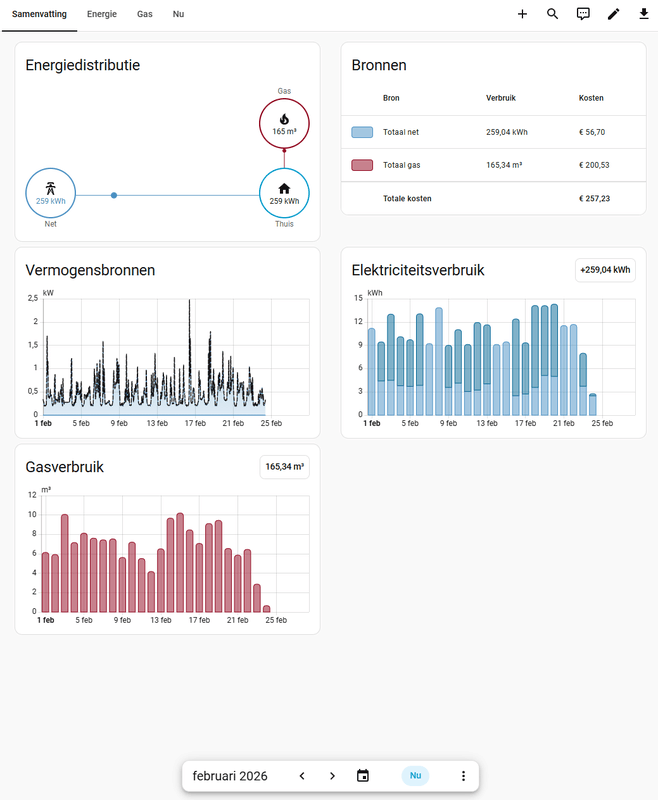Click the Gas flame circle
658x800 pixels.
click(x=284, y=124)
